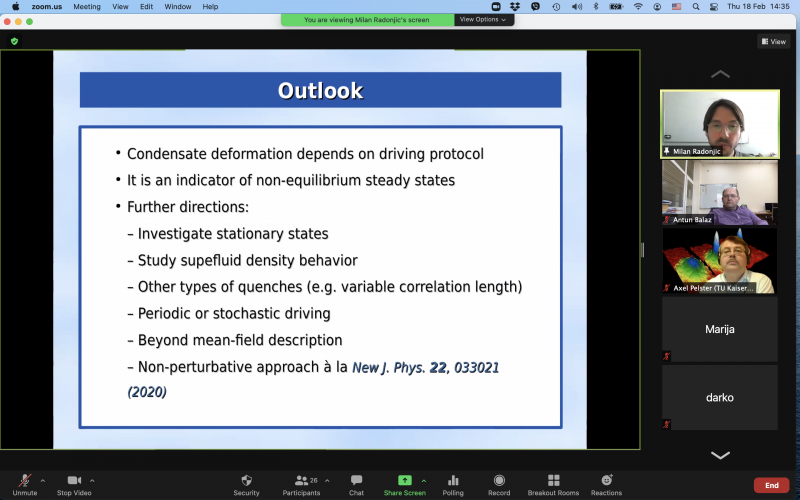Expand video options arrow next to Stop Video
This screenshot has height=500, width=800.
point(93,480)
